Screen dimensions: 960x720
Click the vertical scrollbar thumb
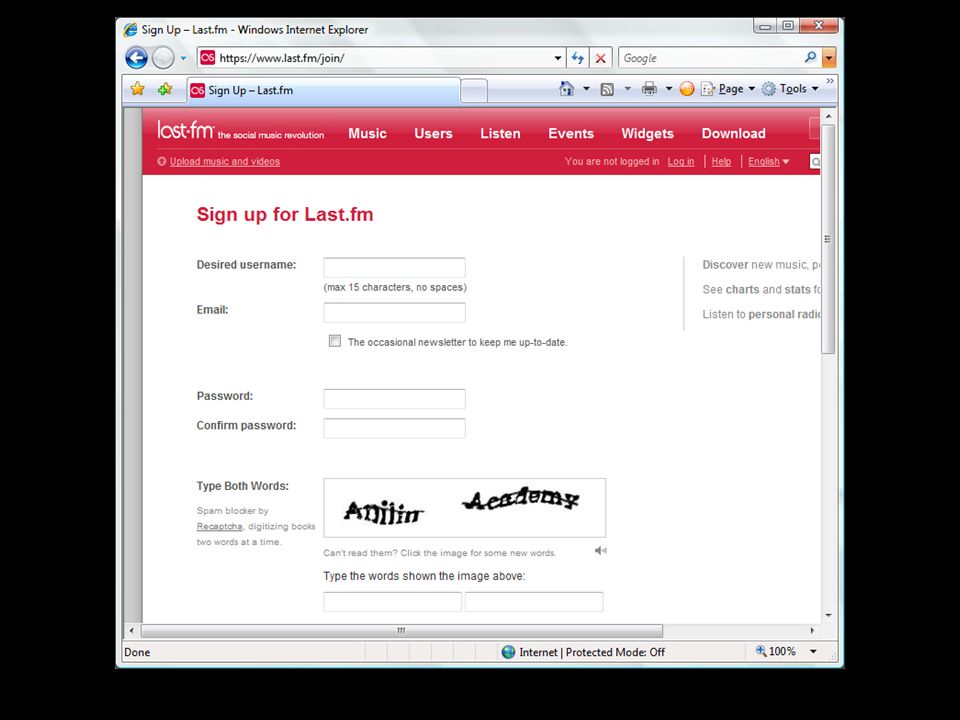point(828,239)
